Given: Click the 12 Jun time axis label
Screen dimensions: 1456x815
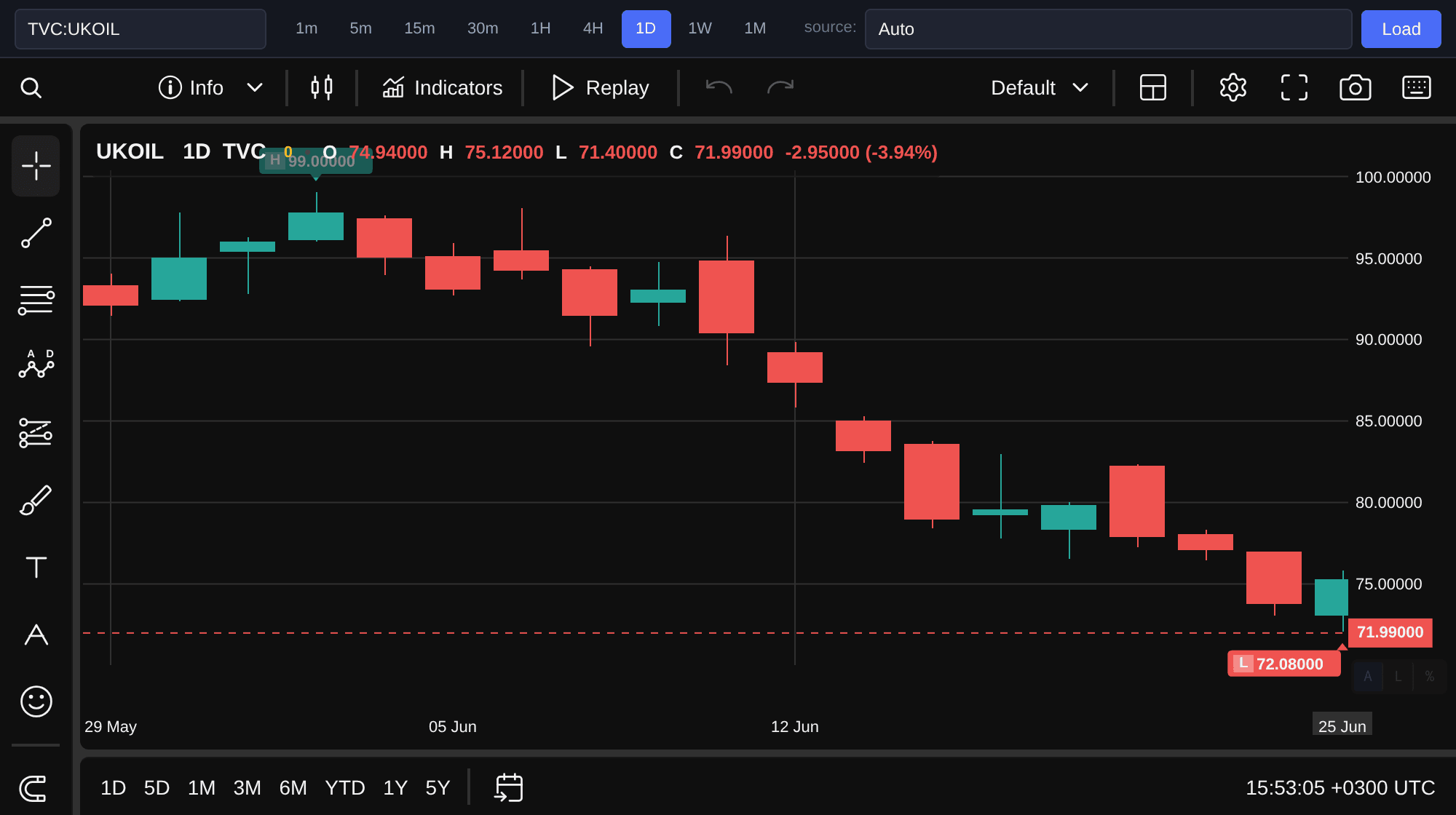Looking at the screenshot, I should coord(794,726).
